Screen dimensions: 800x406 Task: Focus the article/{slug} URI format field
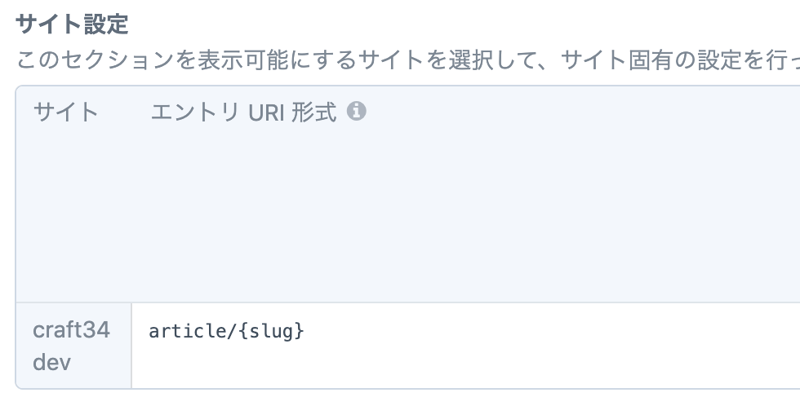pyautogui.click(x=460, y=331)
